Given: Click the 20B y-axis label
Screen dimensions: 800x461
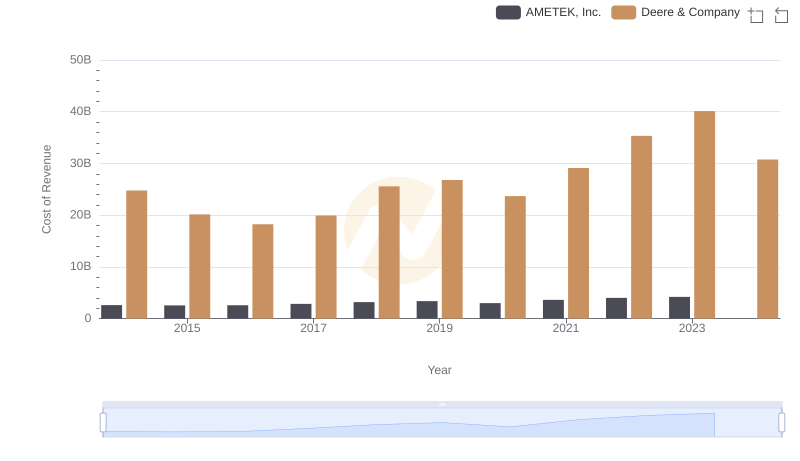Looking at the screenshot, I should [x=81, y=215].
